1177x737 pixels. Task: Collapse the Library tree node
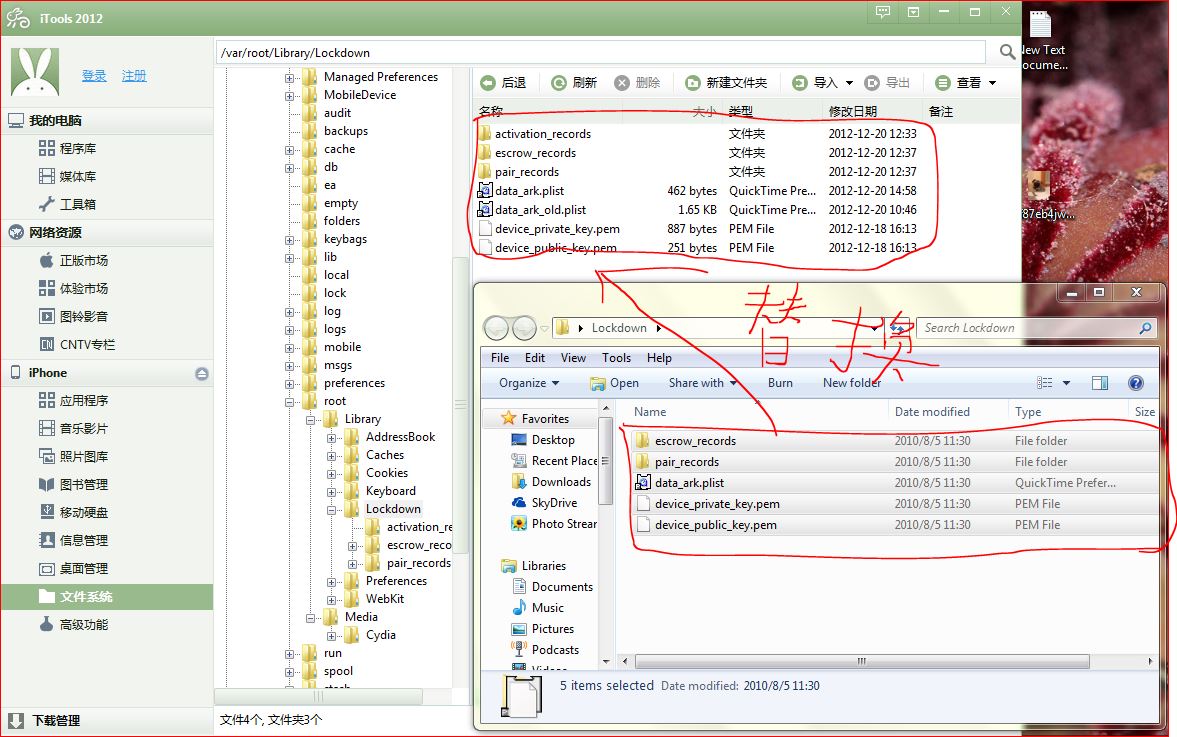310,420
